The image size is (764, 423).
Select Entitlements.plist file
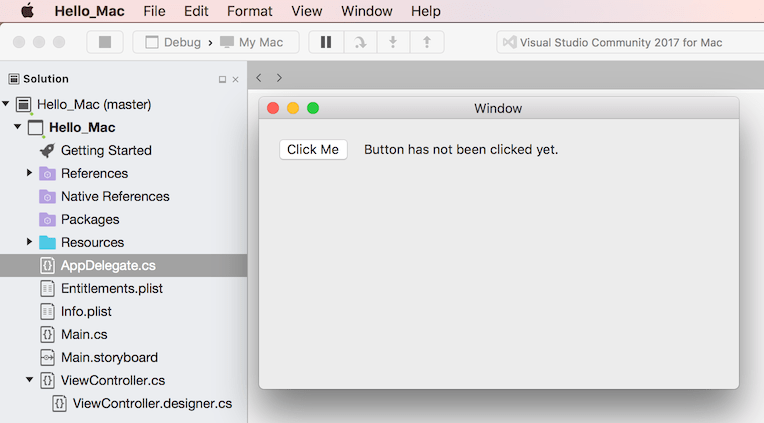112,288
